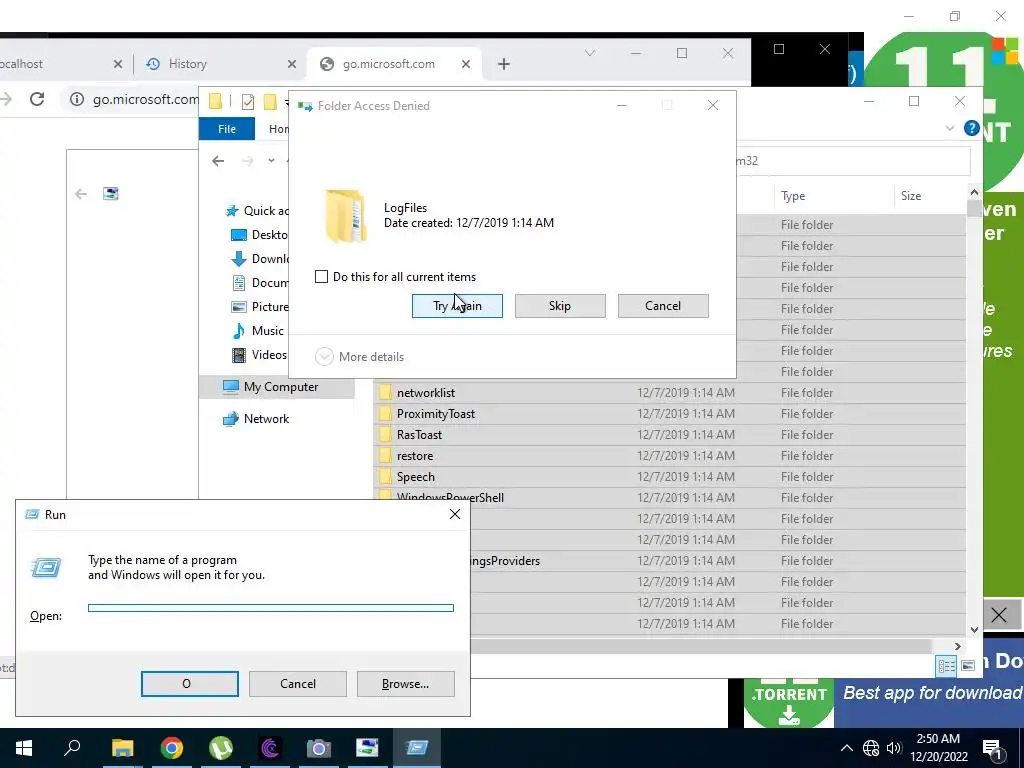Open the network globe tray icon
1024x768 pixels.
(871, 748)
